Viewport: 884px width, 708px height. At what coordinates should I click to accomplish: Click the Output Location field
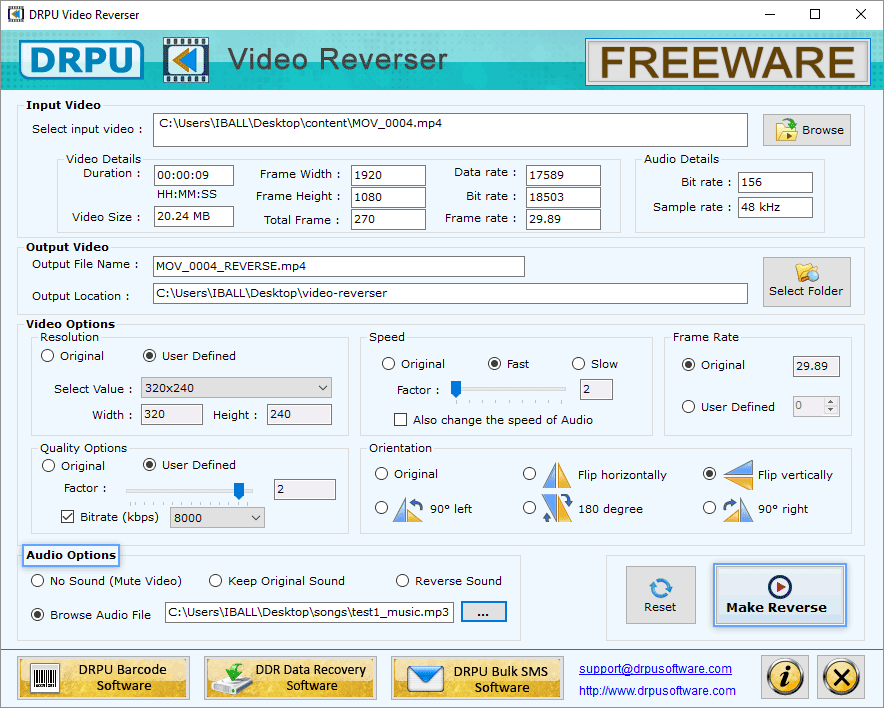[450, 293]
